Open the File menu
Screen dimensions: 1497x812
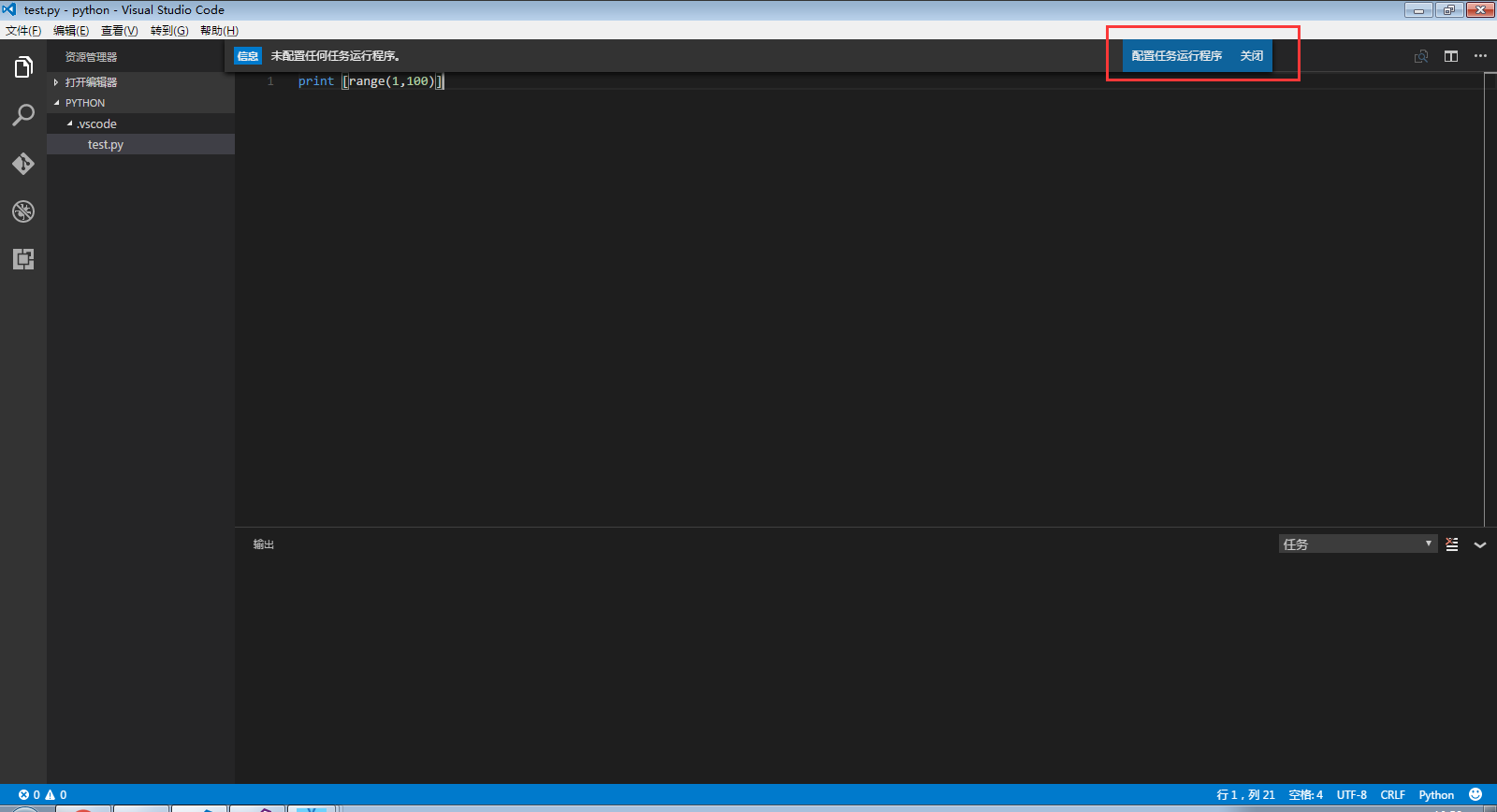click(x=23, y=31)
